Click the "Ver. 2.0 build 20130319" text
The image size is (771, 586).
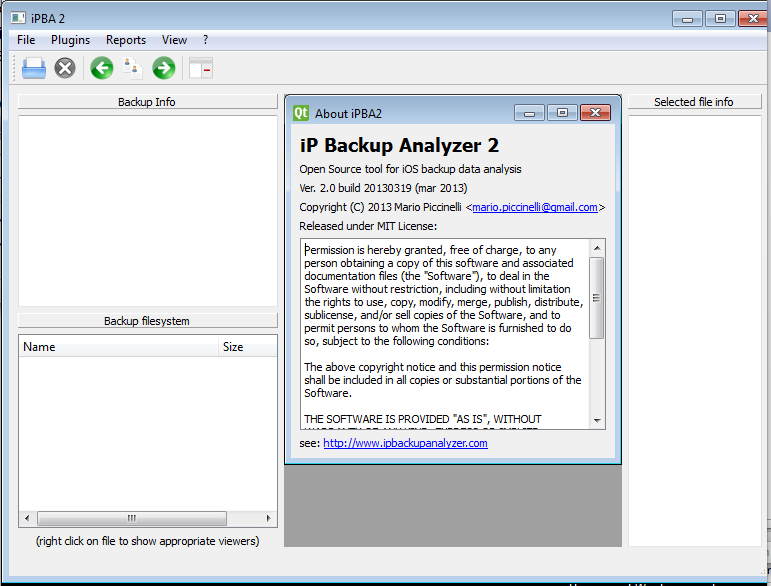(x=356, y=188)
